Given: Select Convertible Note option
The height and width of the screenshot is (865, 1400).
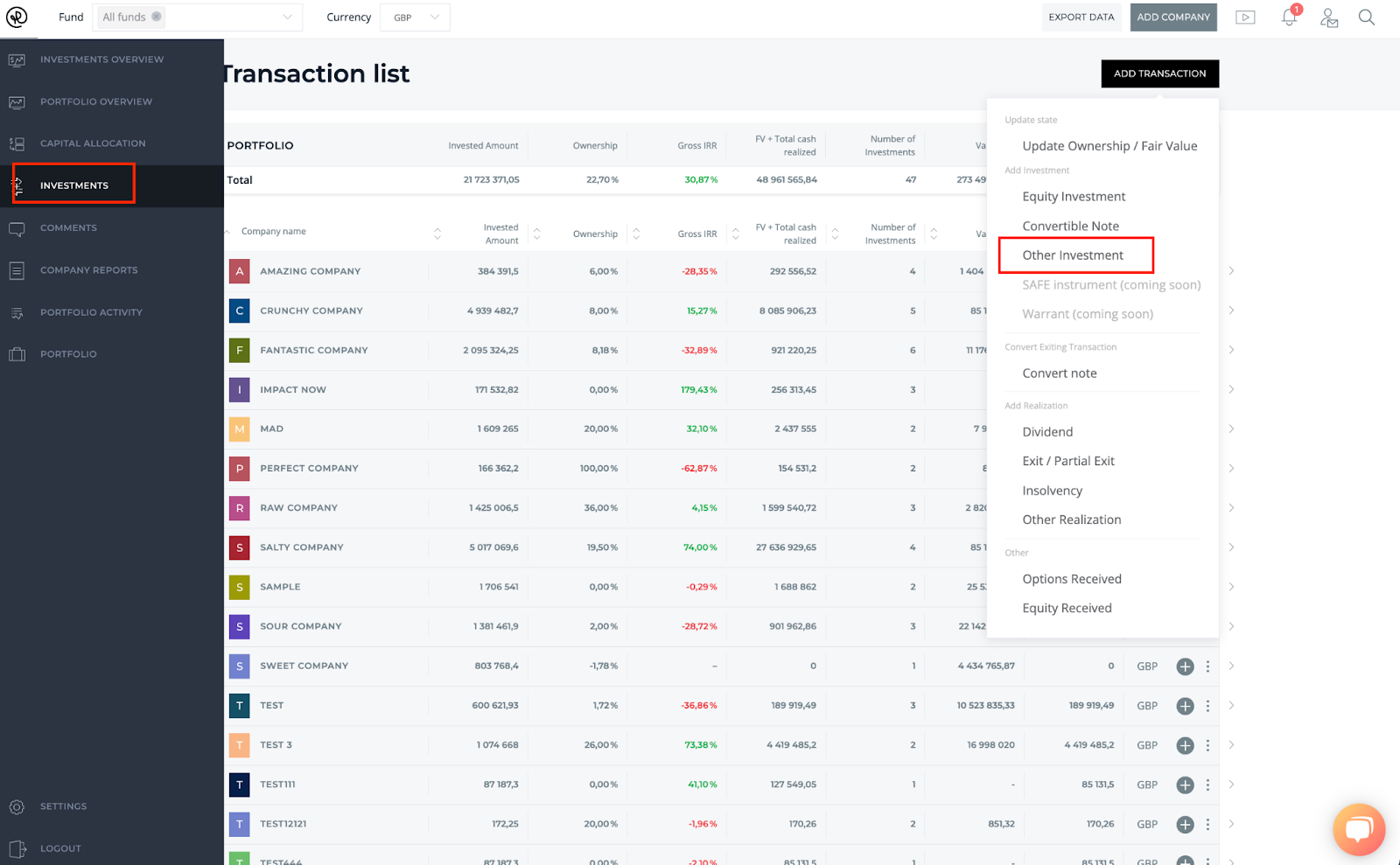Looking at the screenshot, I should tap(1070, 227).
